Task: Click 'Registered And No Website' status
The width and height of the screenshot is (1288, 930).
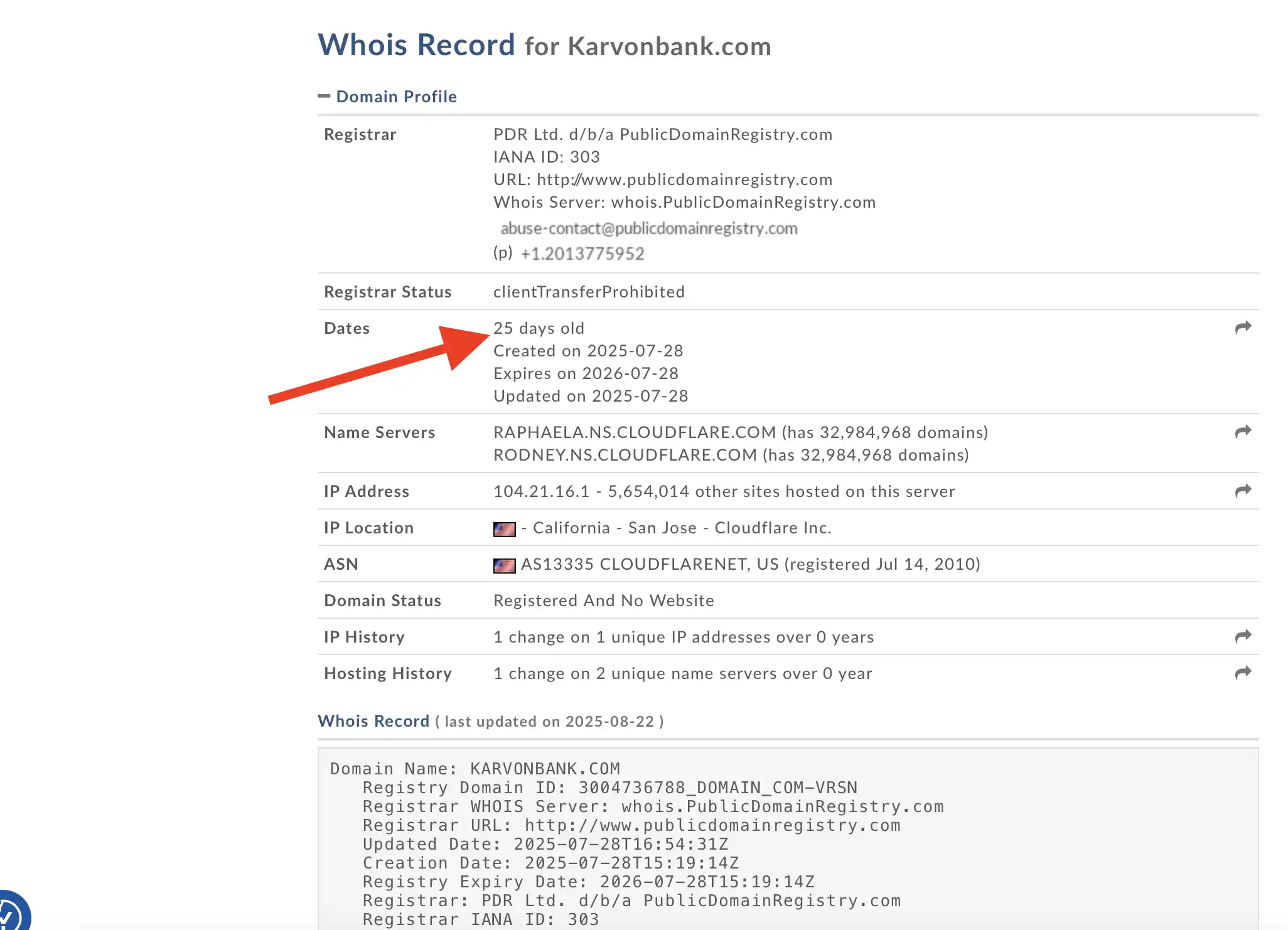Action: [x=604, y=601]
